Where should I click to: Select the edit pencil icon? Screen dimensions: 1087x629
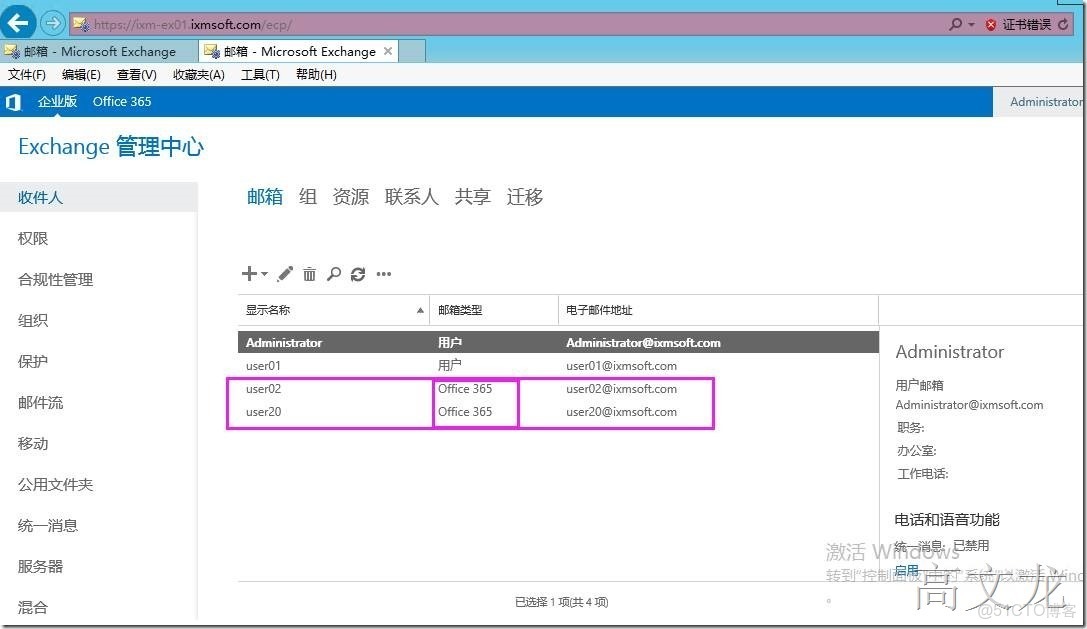coord(284,273)
